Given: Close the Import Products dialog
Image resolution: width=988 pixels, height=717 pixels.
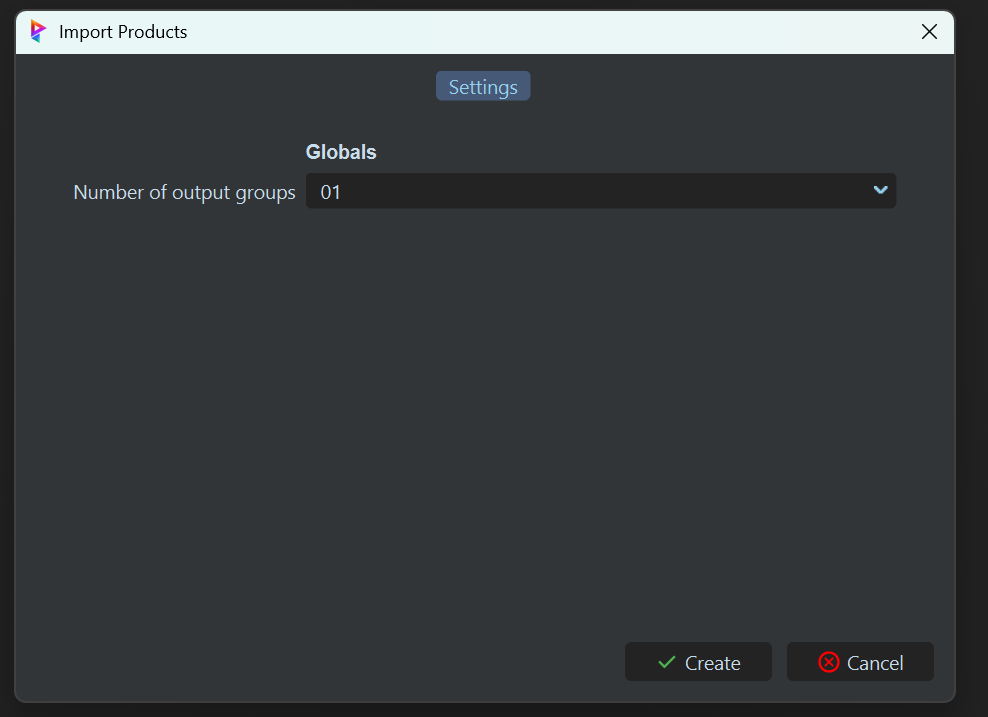Looking at the screenshot, I should coord(929,32).
